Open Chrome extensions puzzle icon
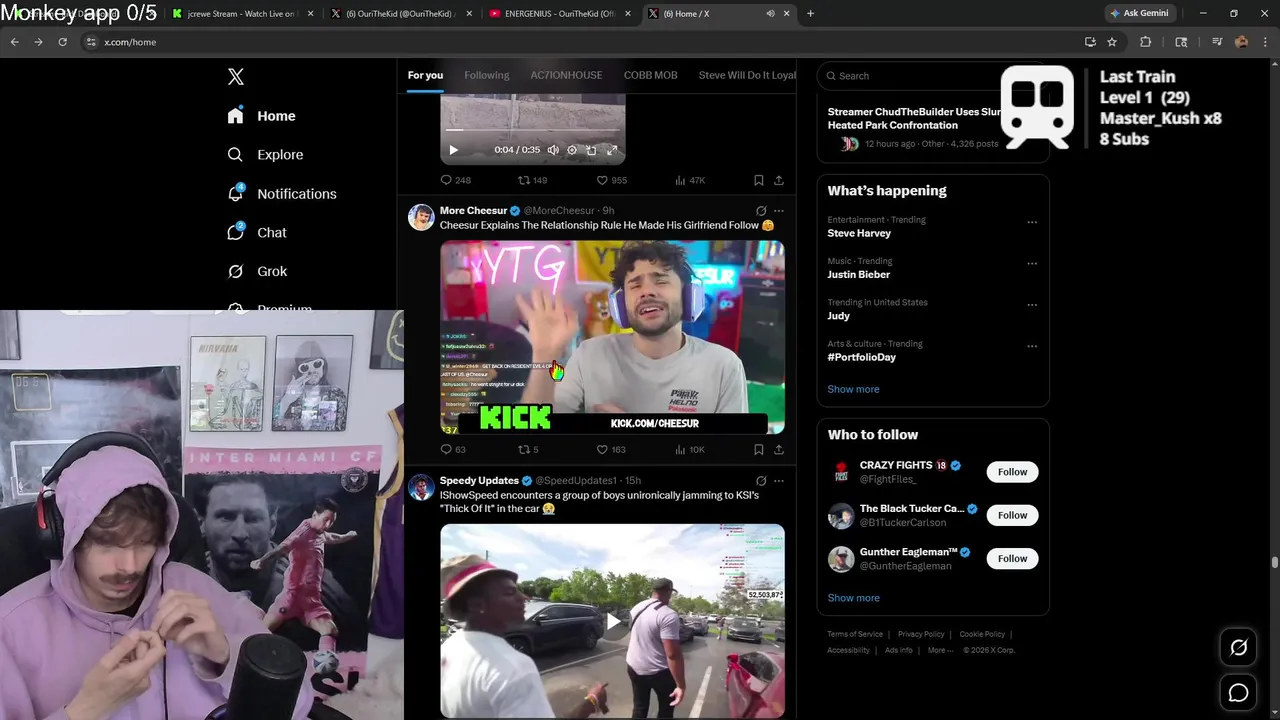The width and height of the screenshot is (1280, 720). click(1146, 42)
